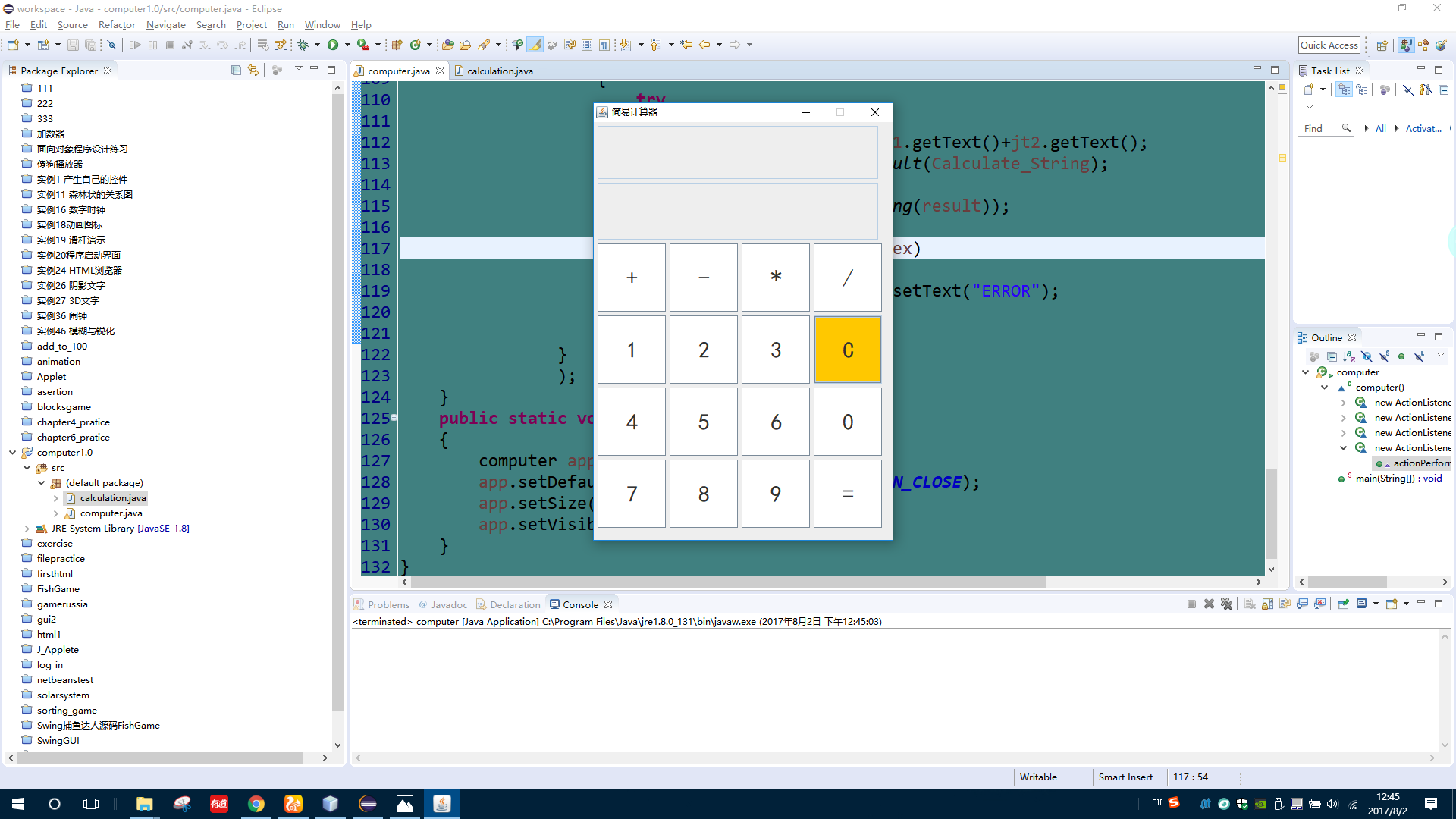Image resolution: width=1456 pixels, height=819 pixels.
Task: Toggle Hide Static Members in Outline
Action: 1384,356
